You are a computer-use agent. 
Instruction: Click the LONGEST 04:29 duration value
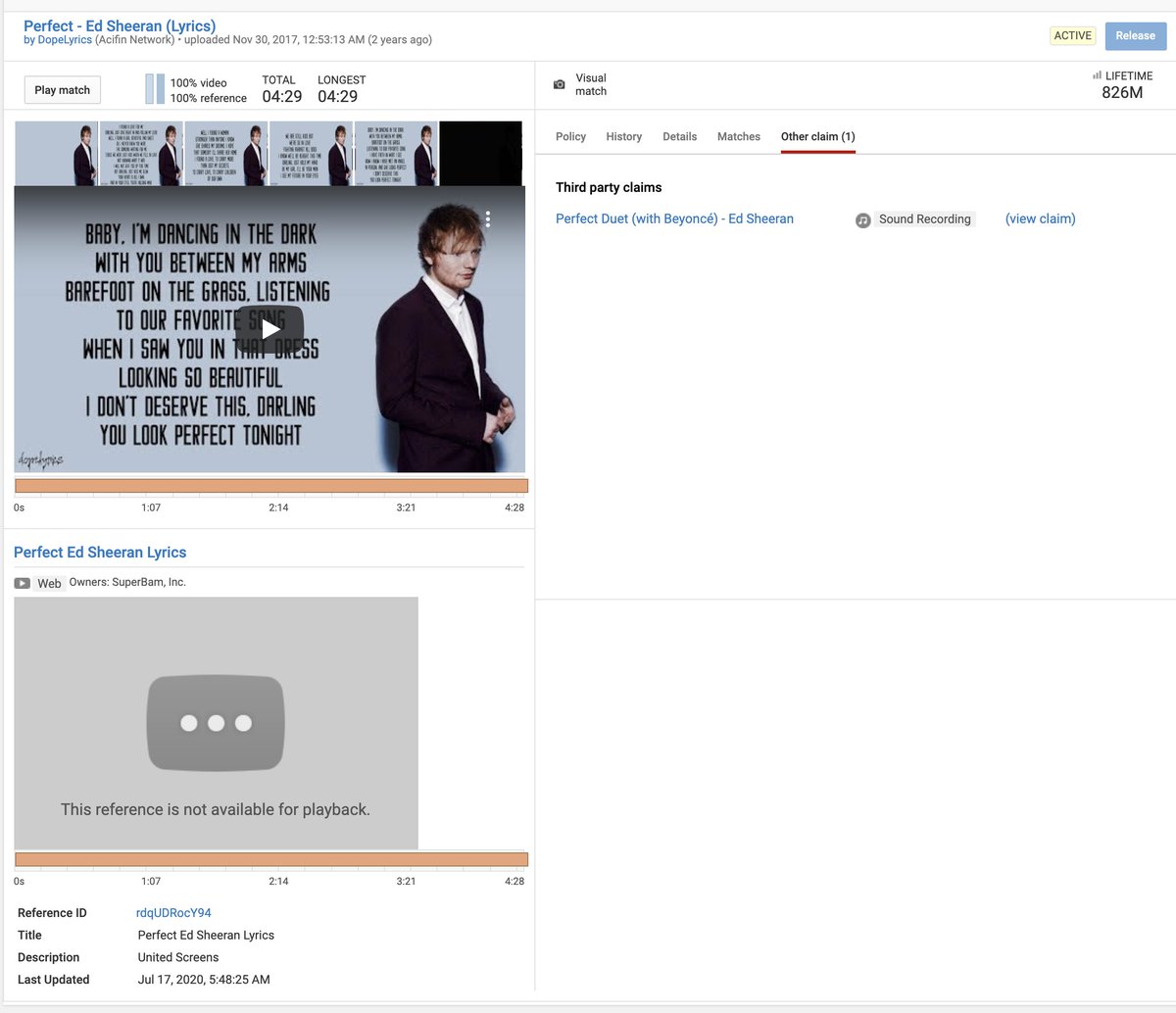[x=337, y=97]
